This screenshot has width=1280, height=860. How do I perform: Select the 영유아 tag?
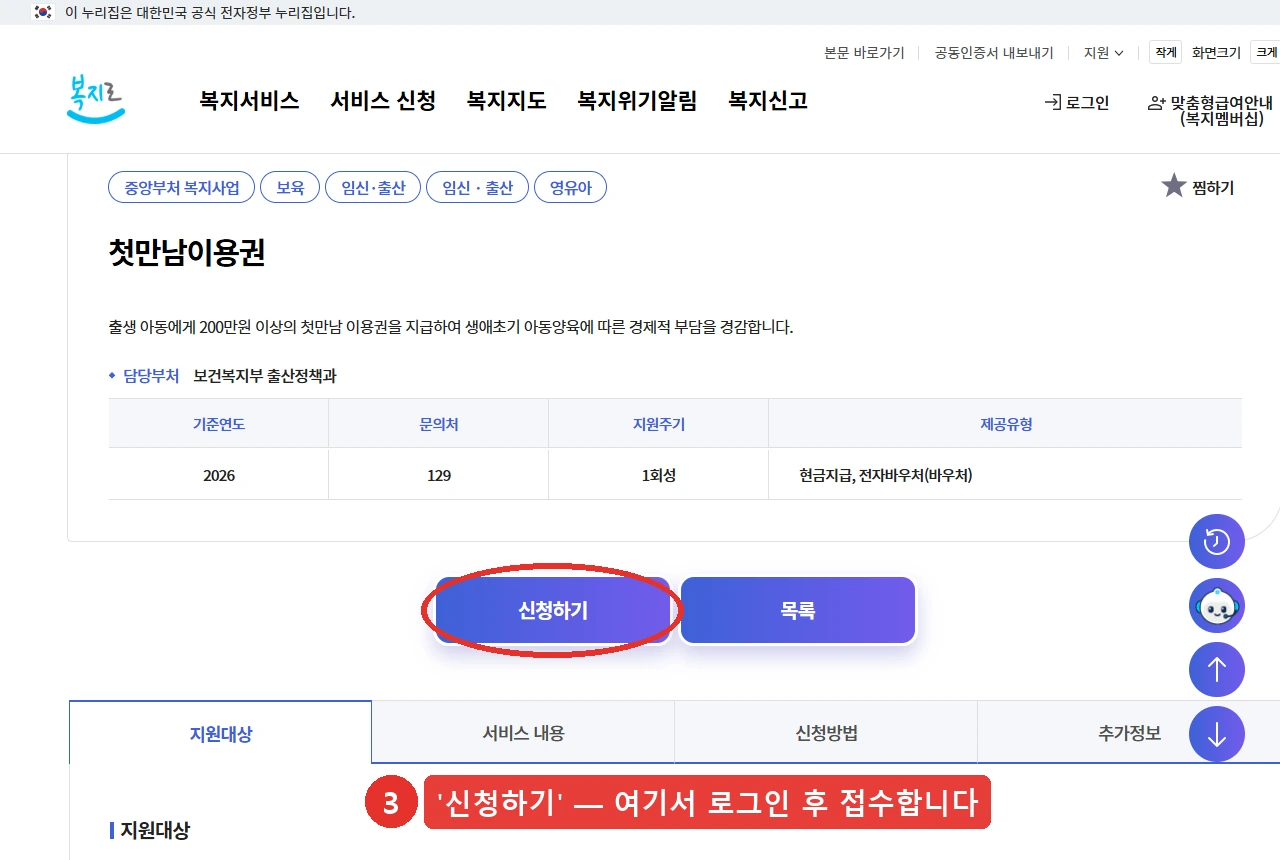click(x=570, y=187)
